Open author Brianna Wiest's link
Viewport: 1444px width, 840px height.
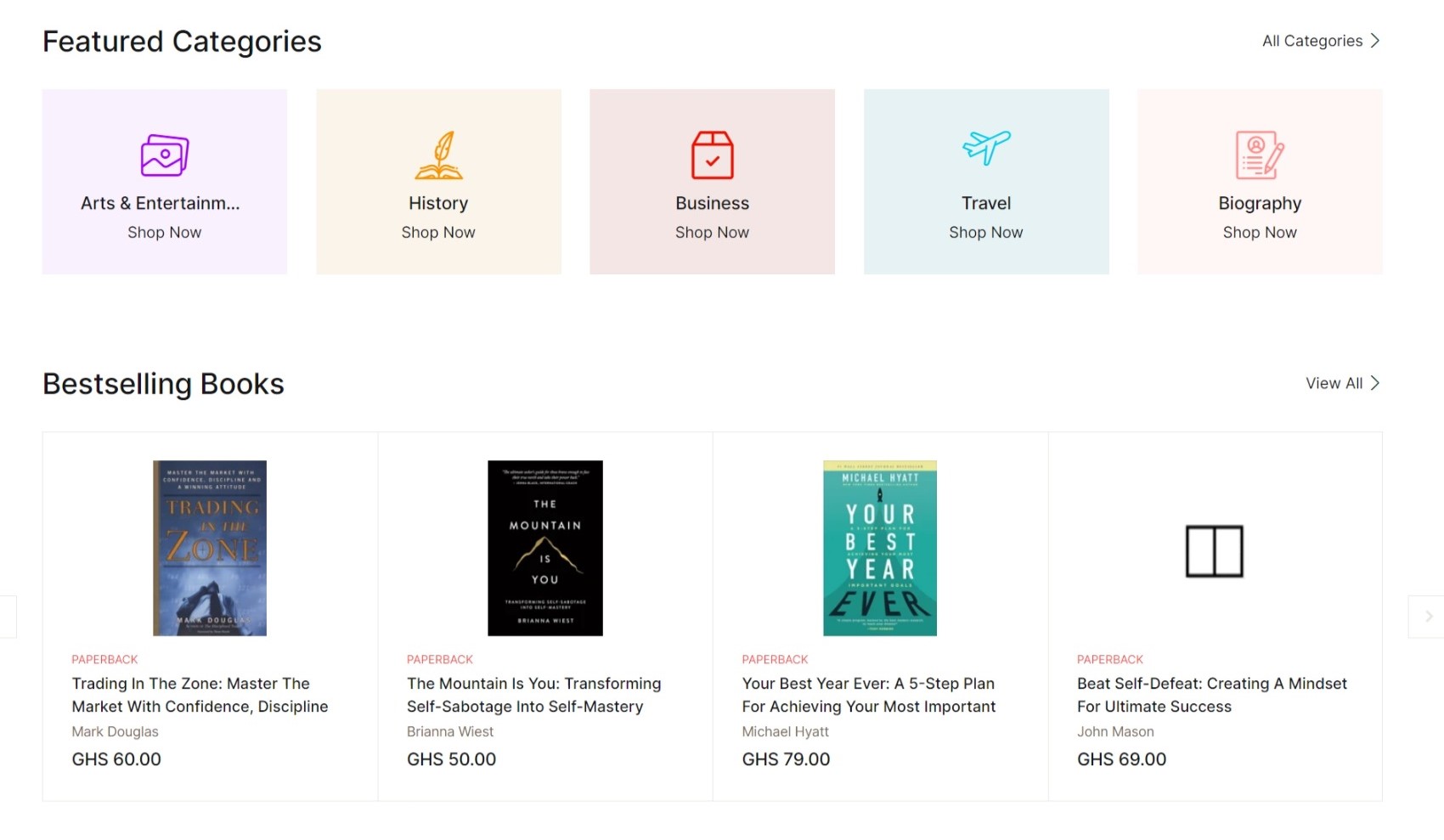(450, 731)
